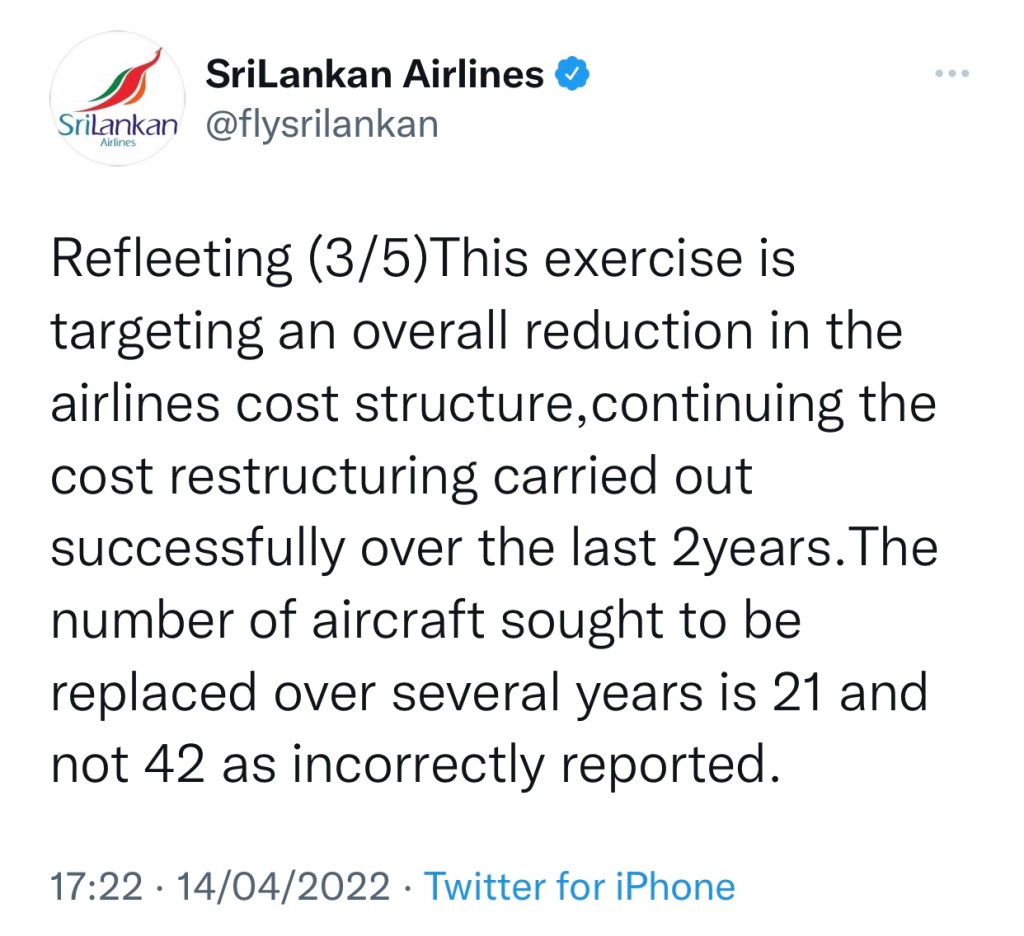Click the small Airlines text under the logo

[117, 144]
